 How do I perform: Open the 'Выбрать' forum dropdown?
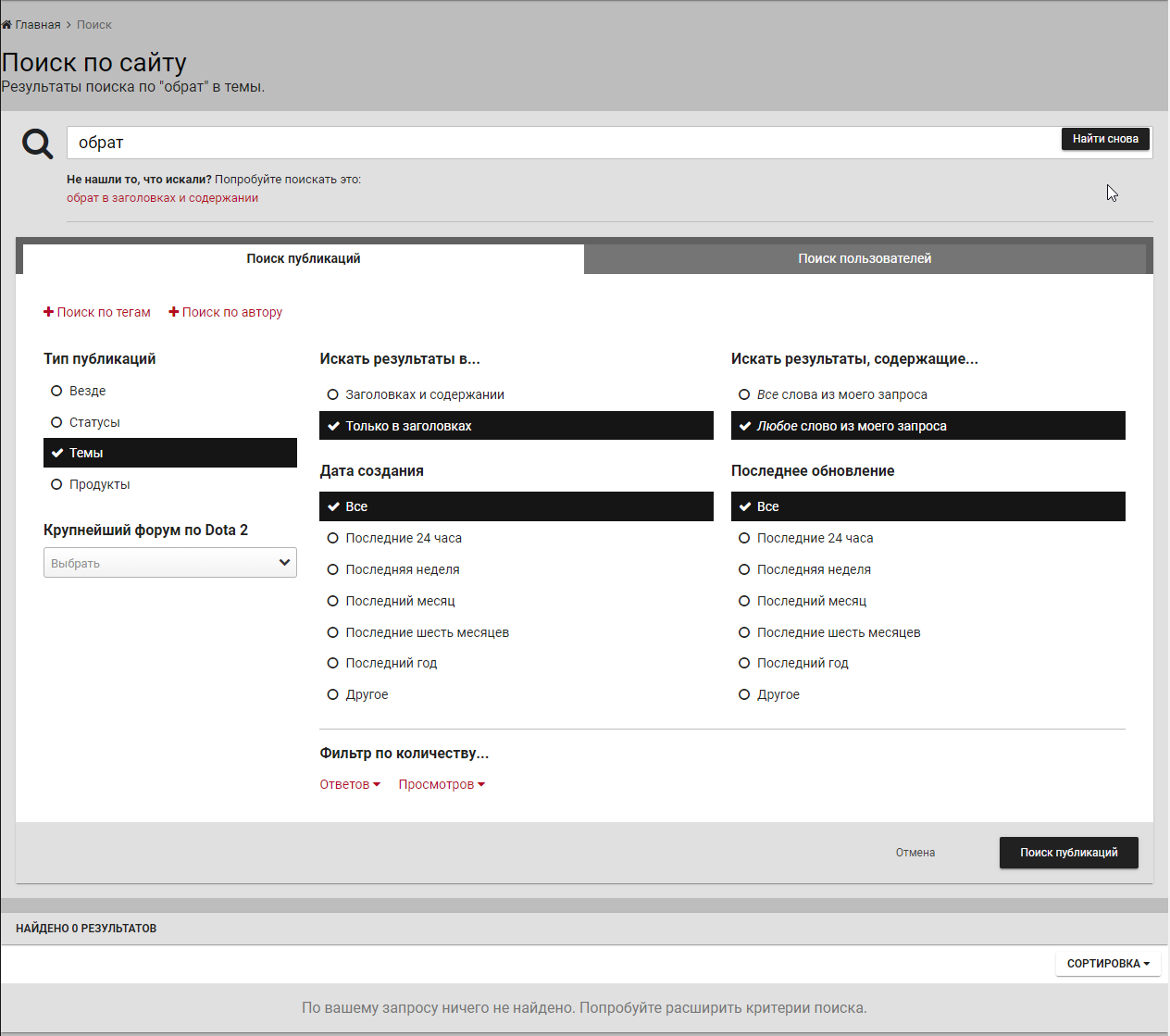[x=169, y=563]
